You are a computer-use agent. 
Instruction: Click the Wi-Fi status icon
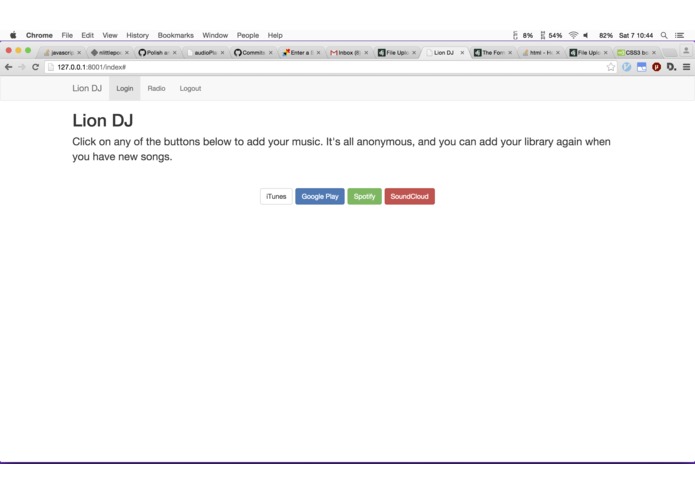pyautogui.click(x=573, y=35)
